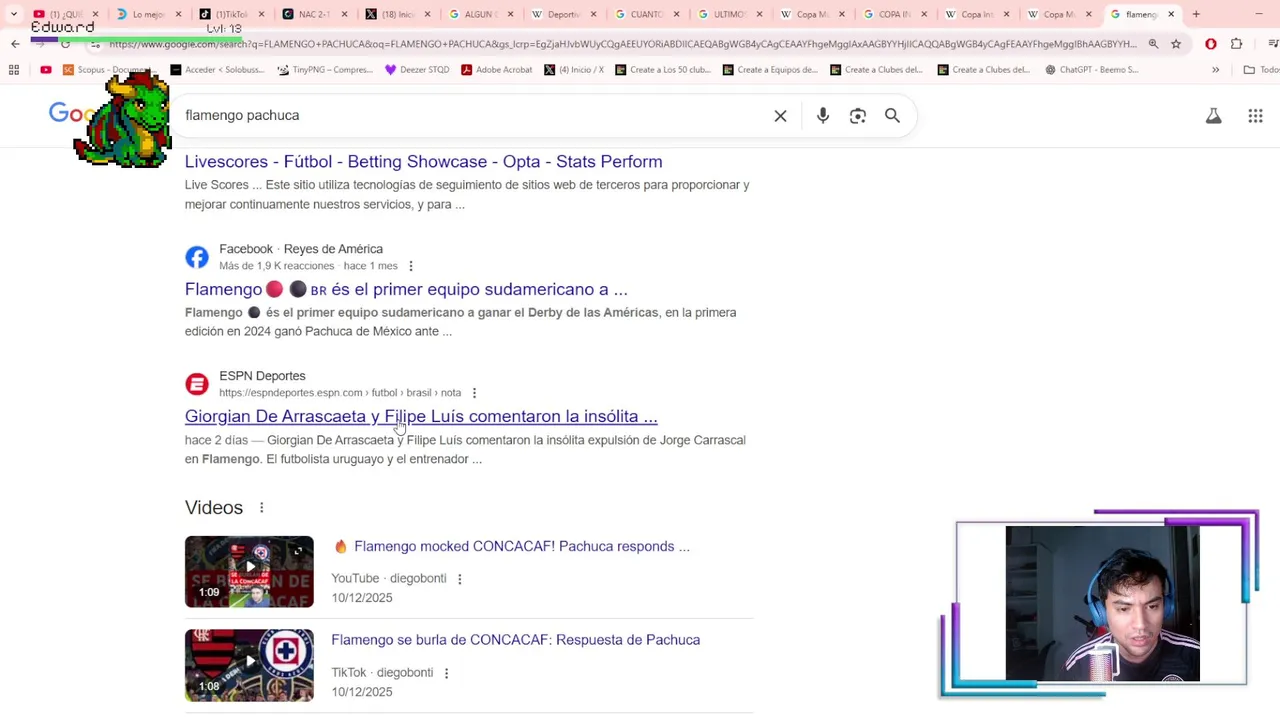Open the Google apps grid
Screen dimensions: 1280x720
pyautogui.click(x=1255, y=116)
